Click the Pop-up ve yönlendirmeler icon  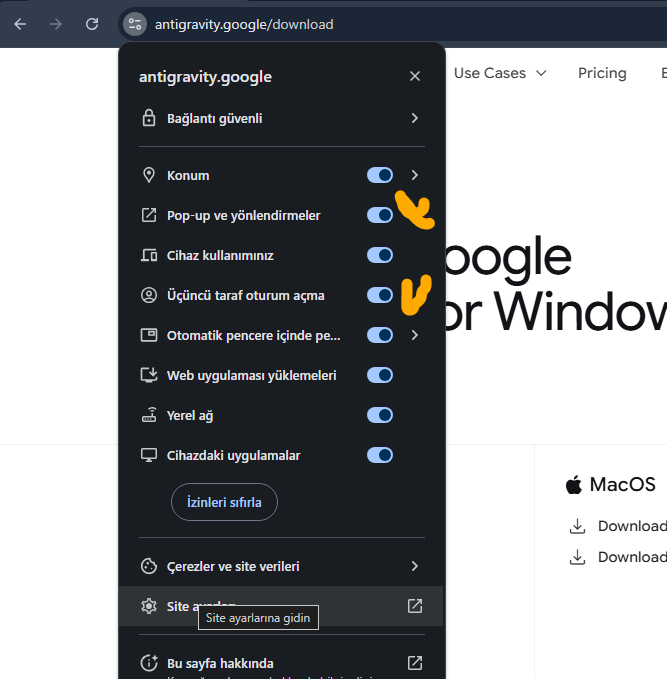tap(149, 215)
